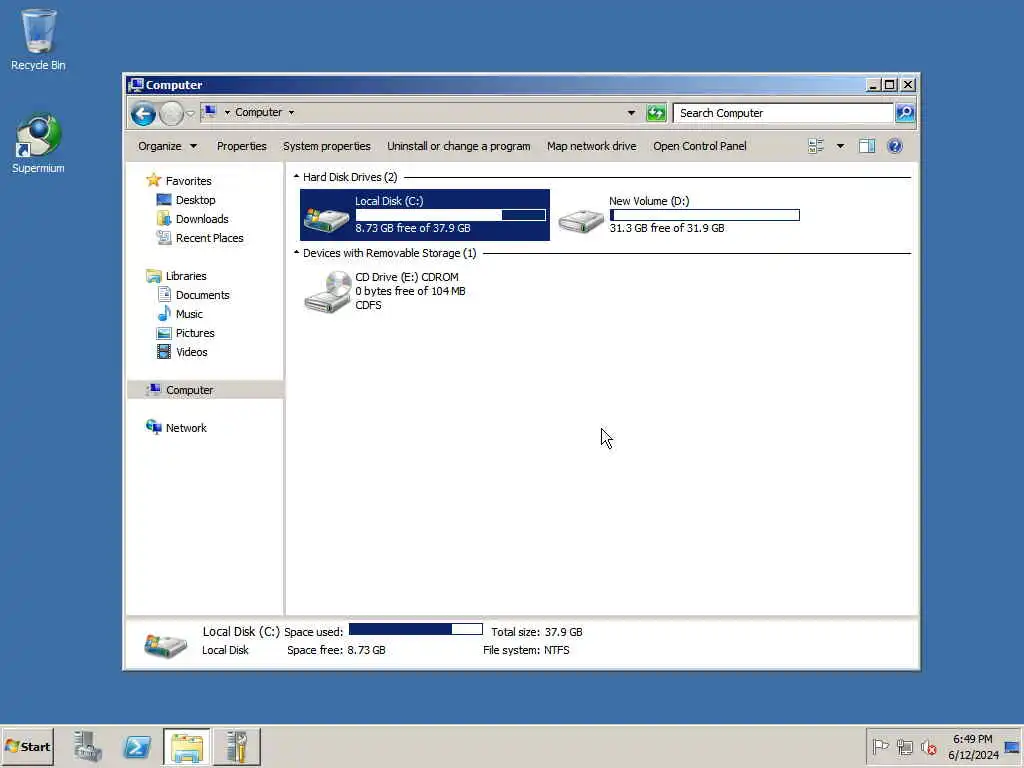Maximize the Computer window
Image resolution: width=1024 pixels, height=768 pixels.
pos(889,85)
